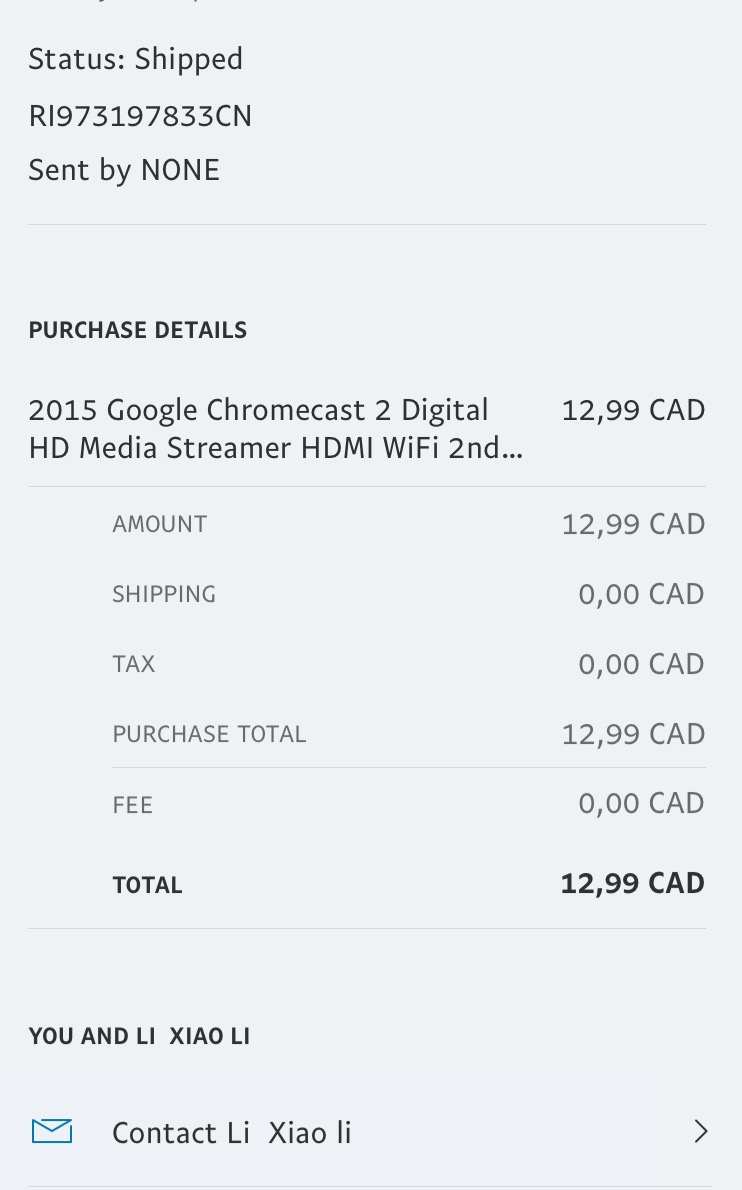Image resolution: width=742 pixels, height=1190 pixels.
Task: Tap the FEE value 0,00 CAD
Action: [x=641, y=804]
